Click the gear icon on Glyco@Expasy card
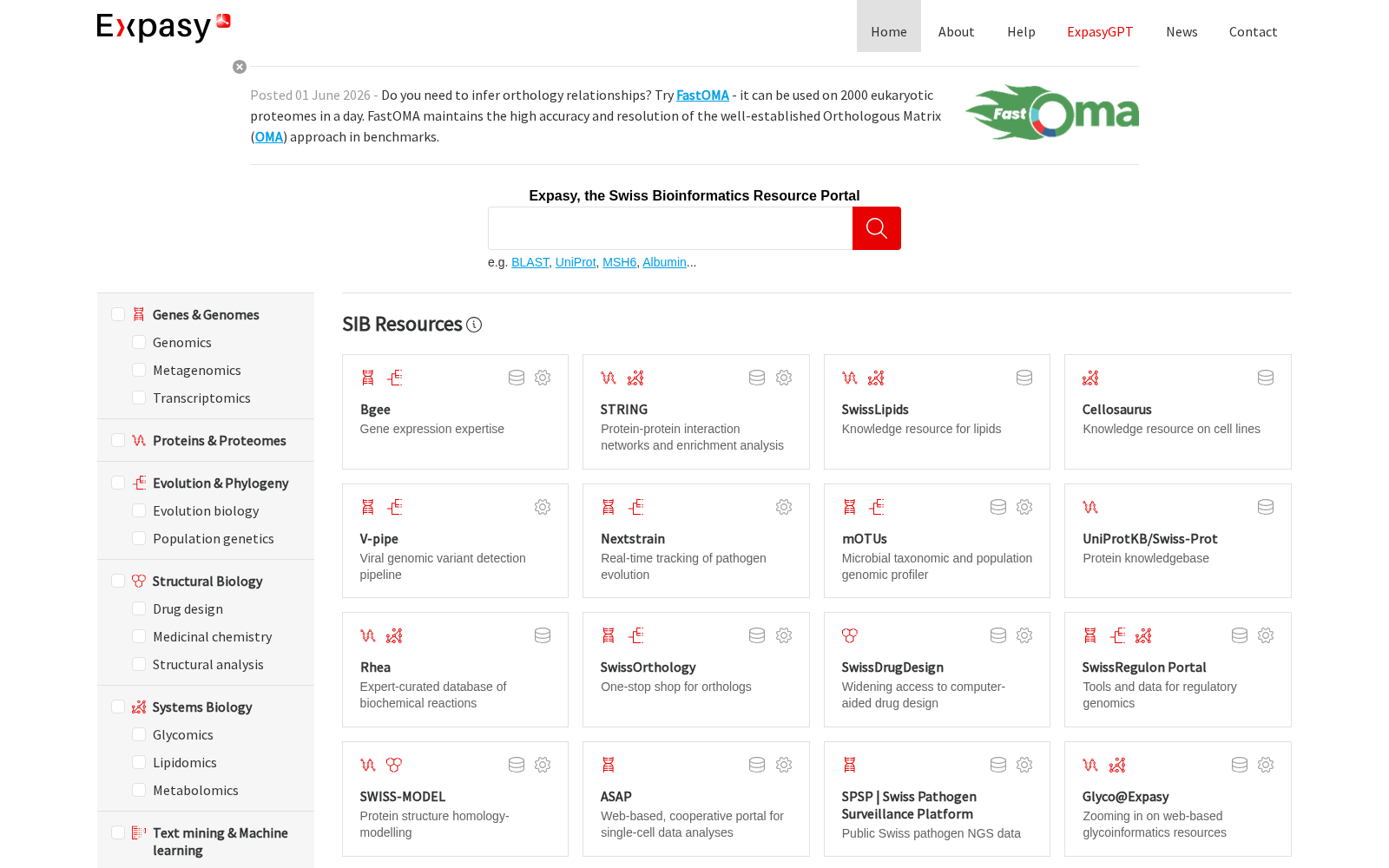The image size is (1389, 868). tap(1266, 765)
